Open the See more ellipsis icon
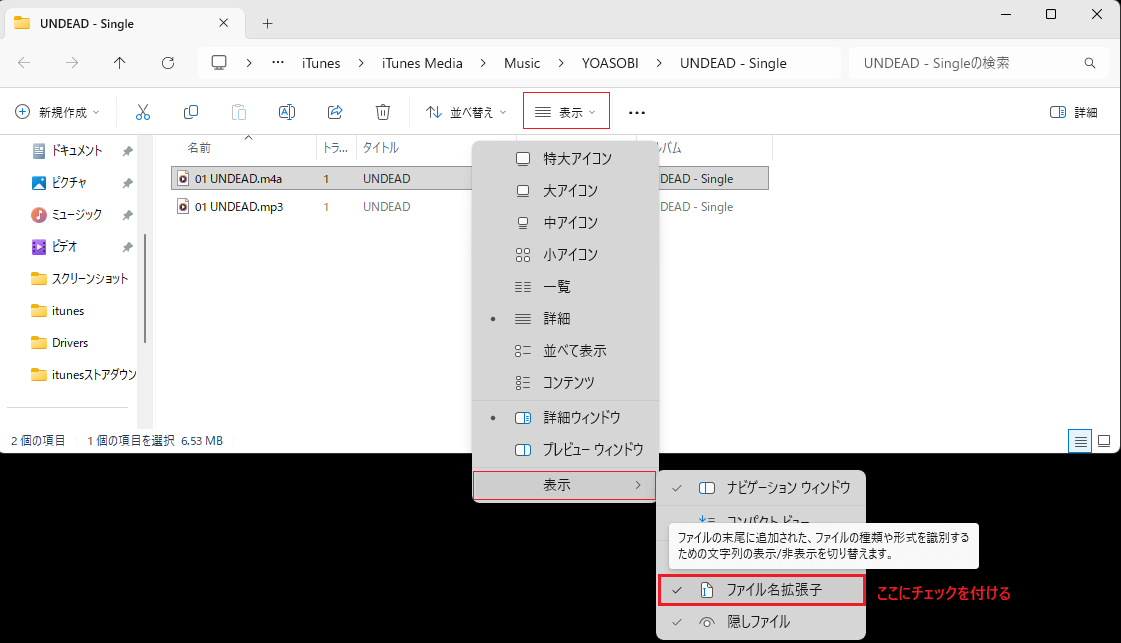 (x=637, y=111)
